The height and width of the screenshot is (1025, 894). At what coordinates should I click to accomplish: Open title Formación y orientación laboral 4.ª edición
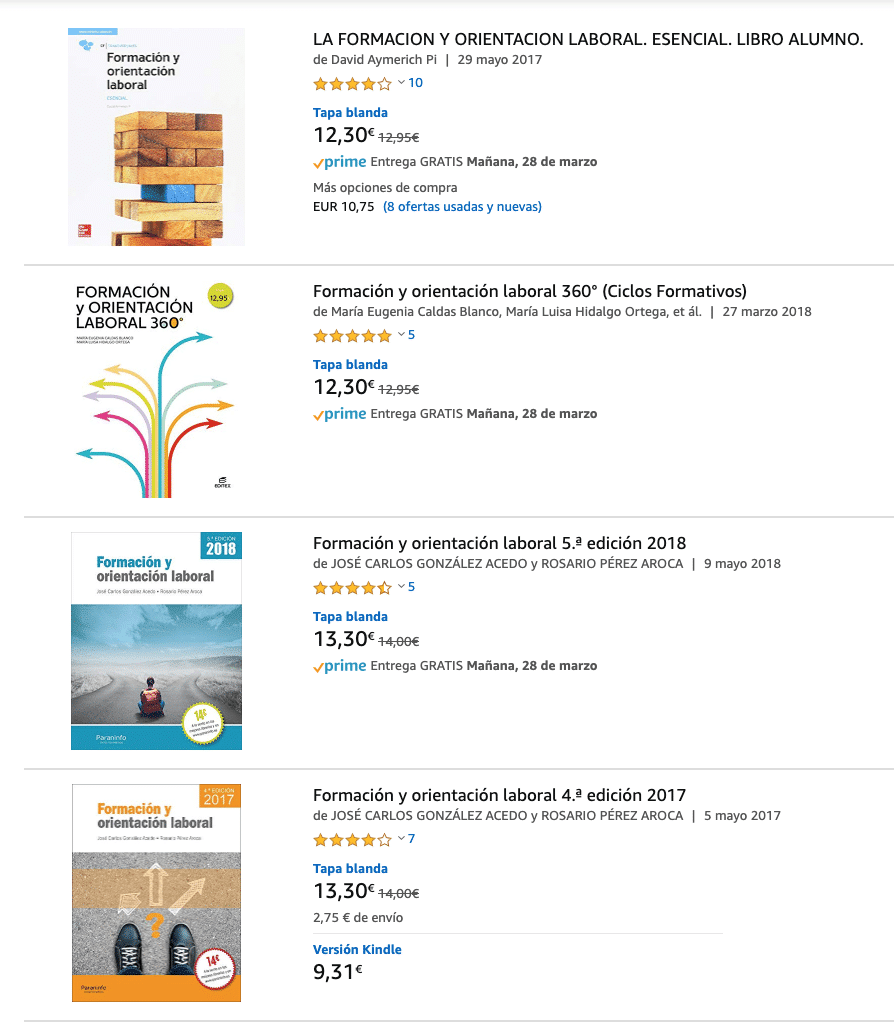coord(499,796)
